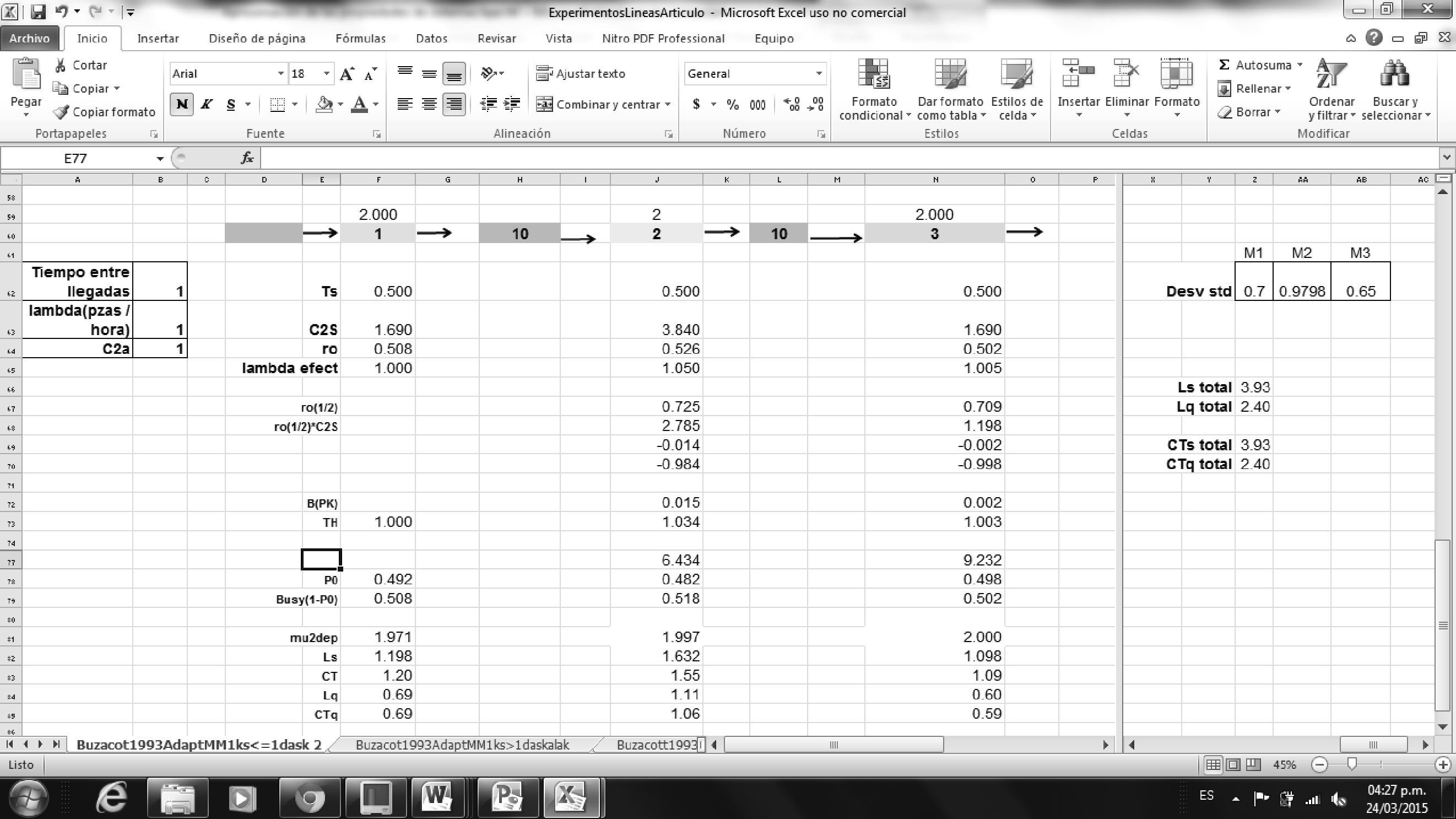
Task: Click the Copiar formato paintbrush icon
Action: pos(61,112)
